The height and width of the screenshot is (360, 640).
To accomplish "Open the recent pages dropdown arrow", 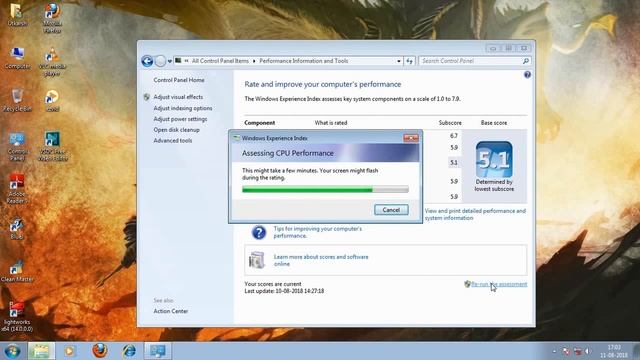I will point(169,61).
